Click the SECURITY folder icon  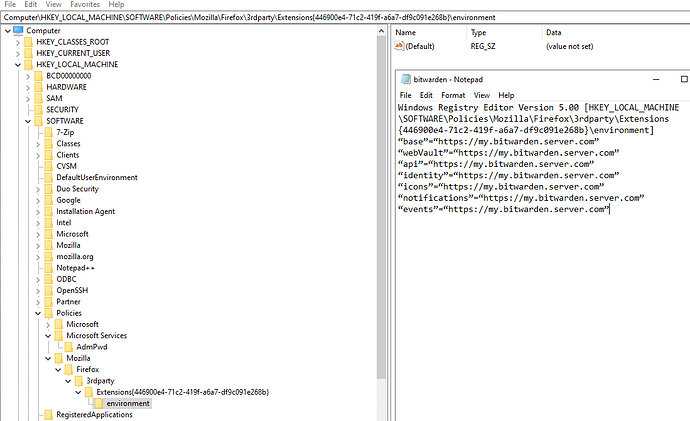39,110
